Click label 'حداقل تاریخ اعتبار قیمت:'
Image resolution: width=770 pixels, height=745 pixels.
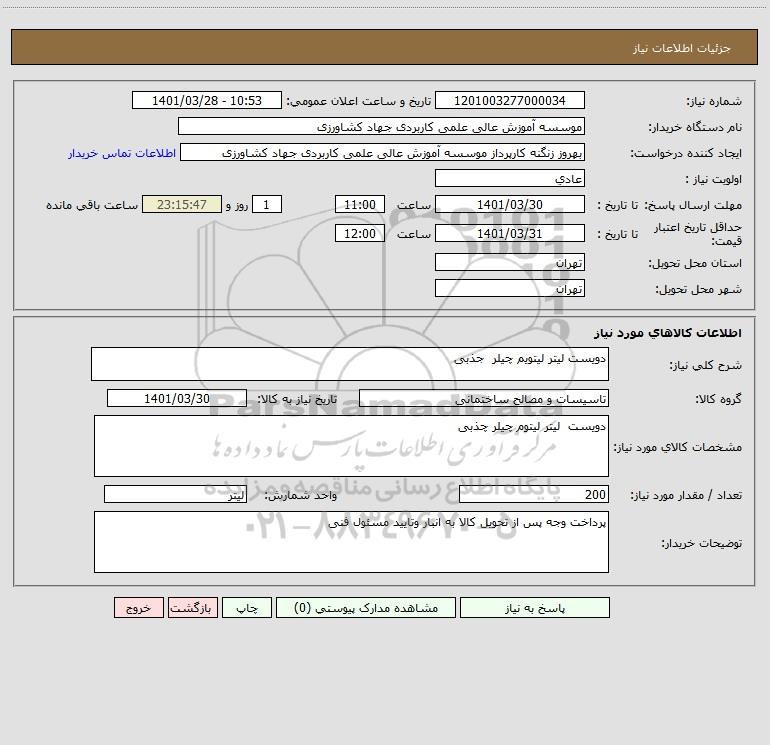(x=698, y=234)
